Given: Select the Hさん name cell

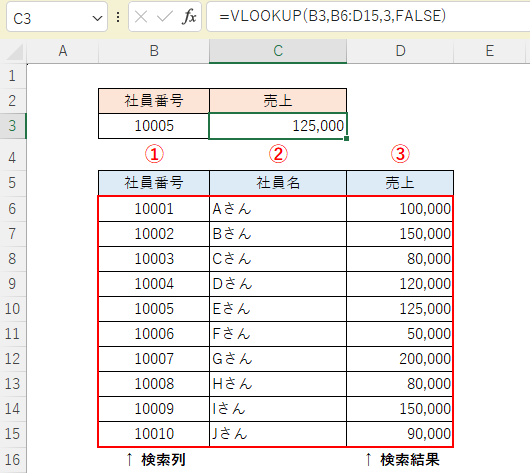Looking at the screenshot, I should tap(278, 384).
